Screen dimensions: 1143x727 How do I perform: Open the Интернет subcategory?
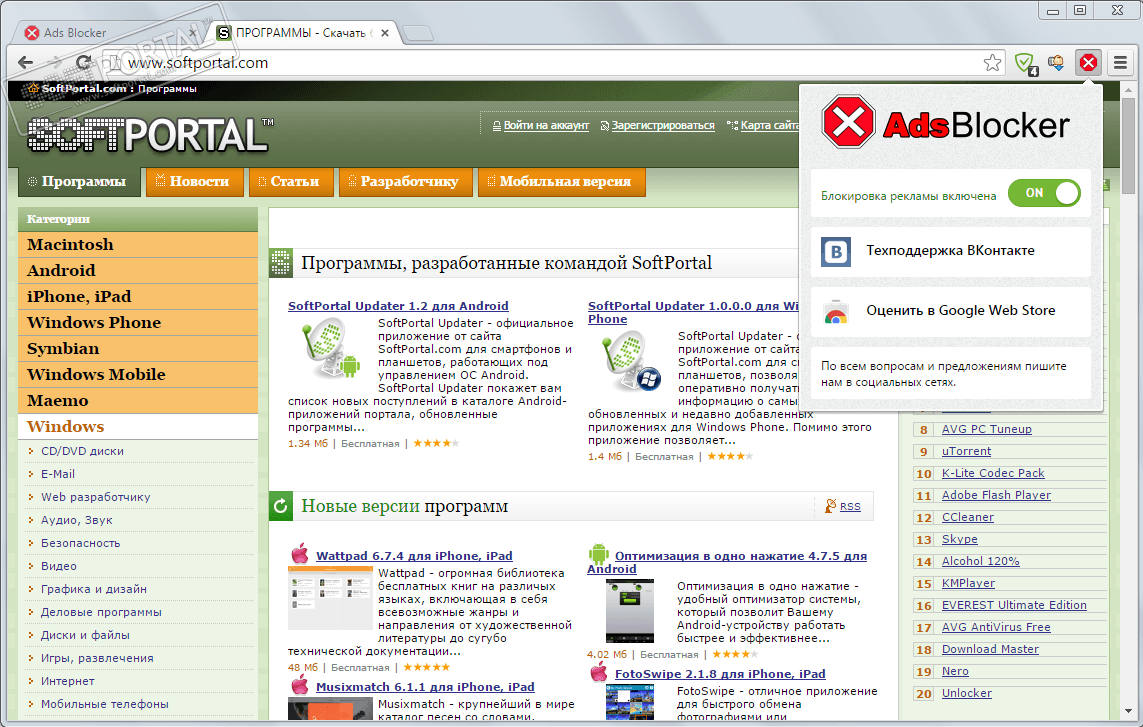tap(68, 681)
